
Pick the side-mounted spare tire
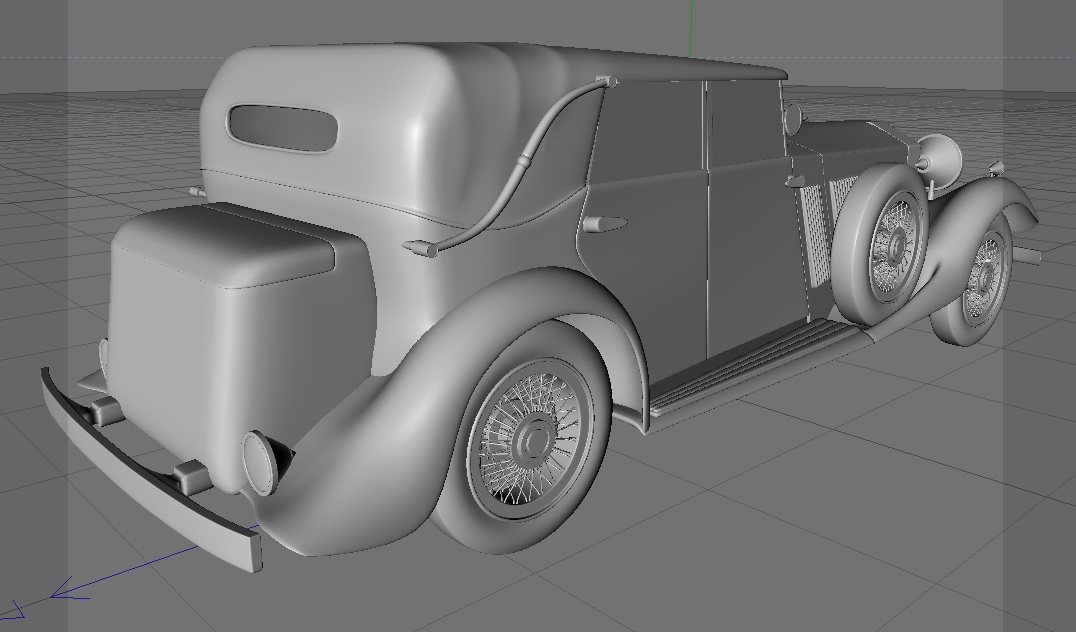tap(880, 244)
